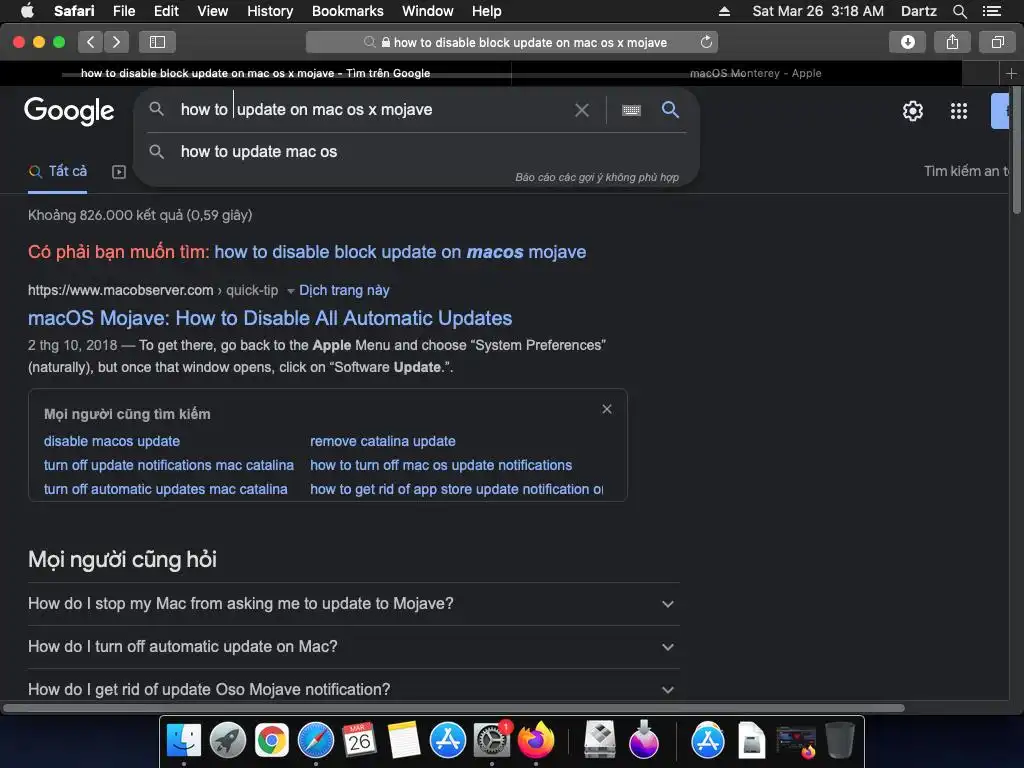
Task: Click the horizontal scrollbar at the page bottom
Action: pyautogui.click(x=454, y=708)
